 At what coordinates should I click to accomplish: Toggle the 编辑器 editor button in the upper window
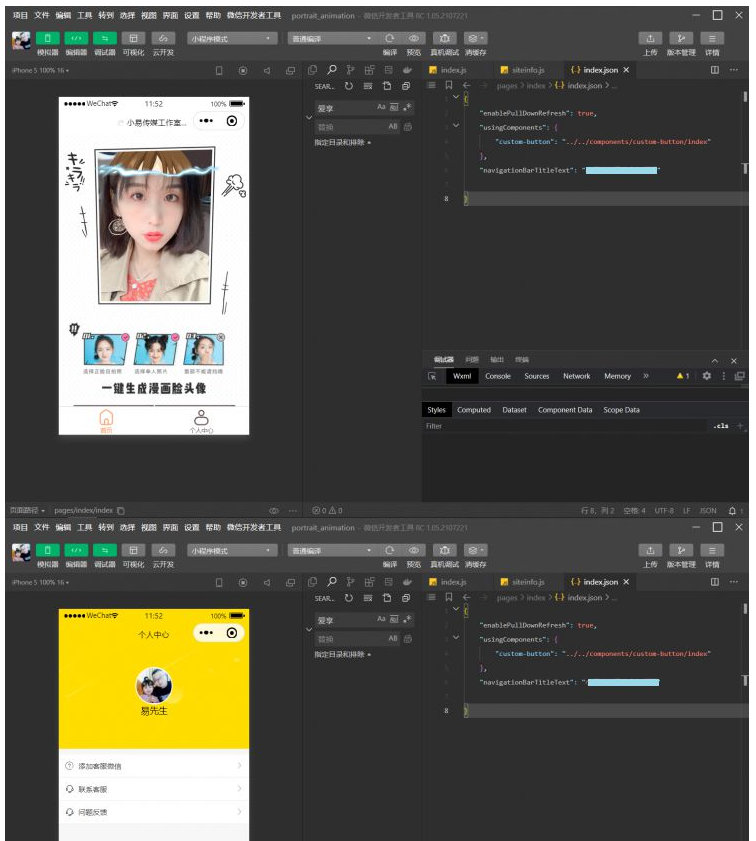click(x=76, y=38)
